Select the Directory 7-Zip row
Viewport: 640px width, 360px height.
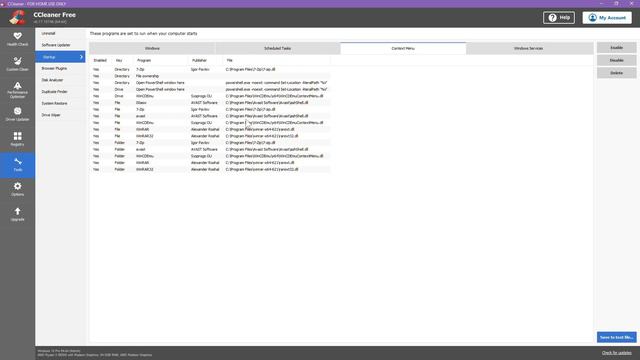tap(210, 69)
